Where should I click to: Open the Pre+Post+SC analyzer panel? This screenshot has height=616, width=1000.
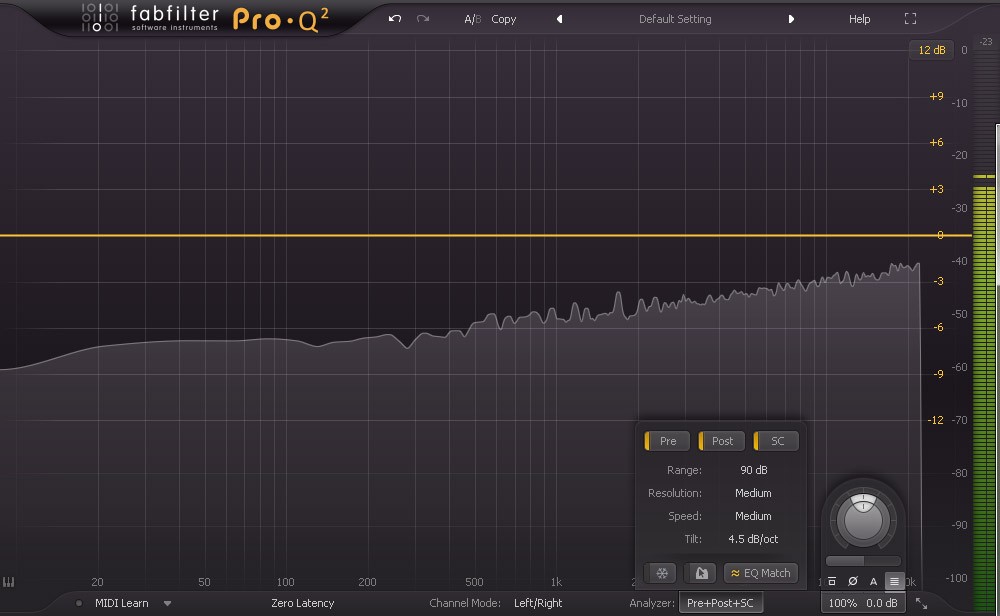point(720,603)
